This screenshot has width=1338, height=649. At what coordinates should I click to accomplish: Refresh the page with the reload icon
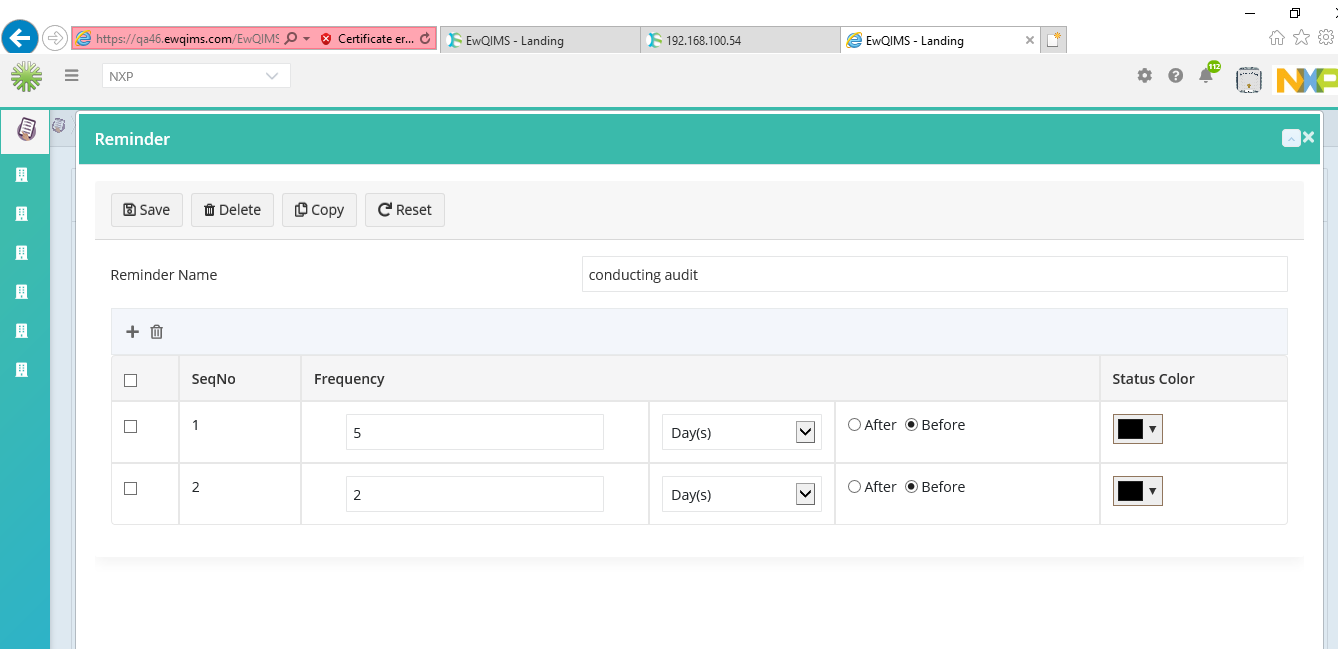click(x=426, y=39)
